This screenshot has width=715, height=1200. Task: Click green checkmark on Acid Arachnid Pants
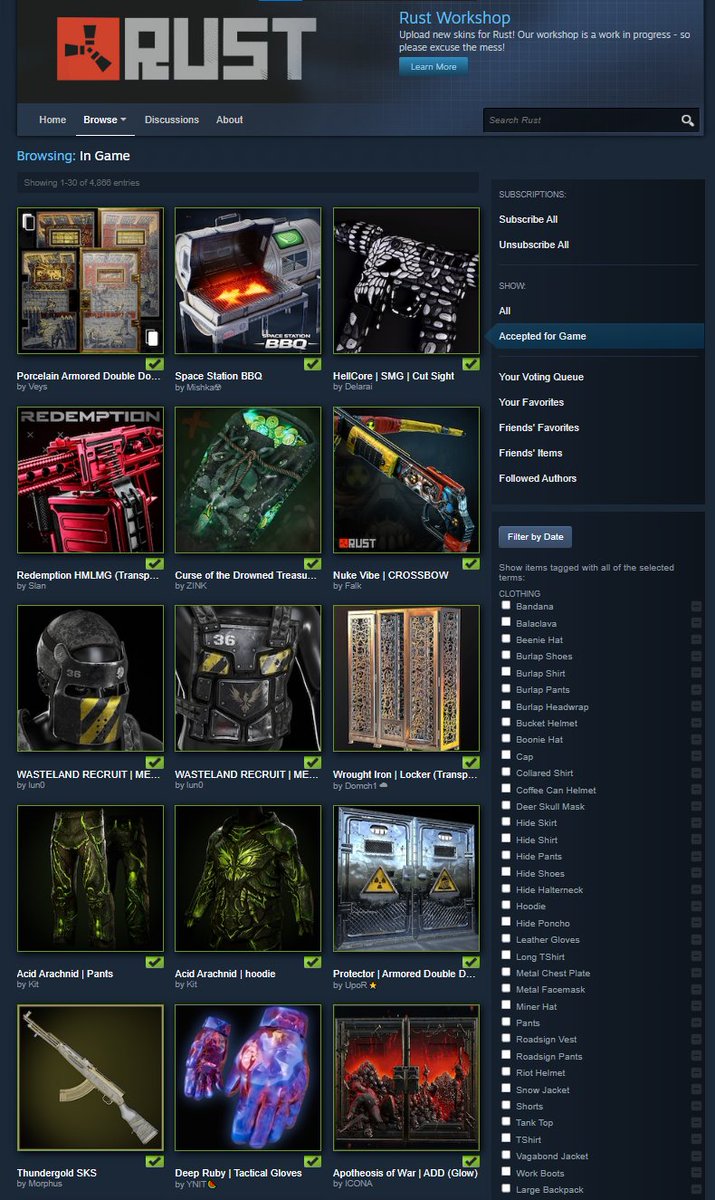tap(155, 961)
